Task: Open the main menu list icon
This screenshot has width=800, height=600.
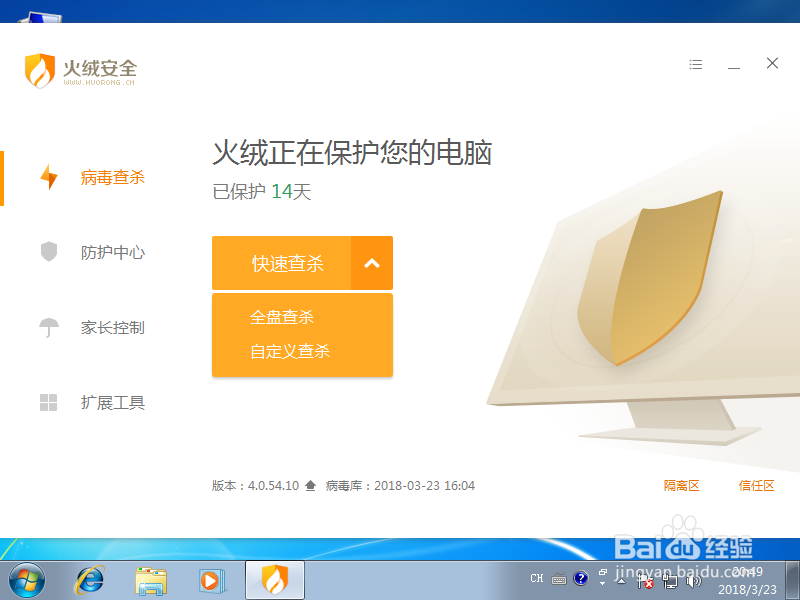Action: tap(695, 64)
